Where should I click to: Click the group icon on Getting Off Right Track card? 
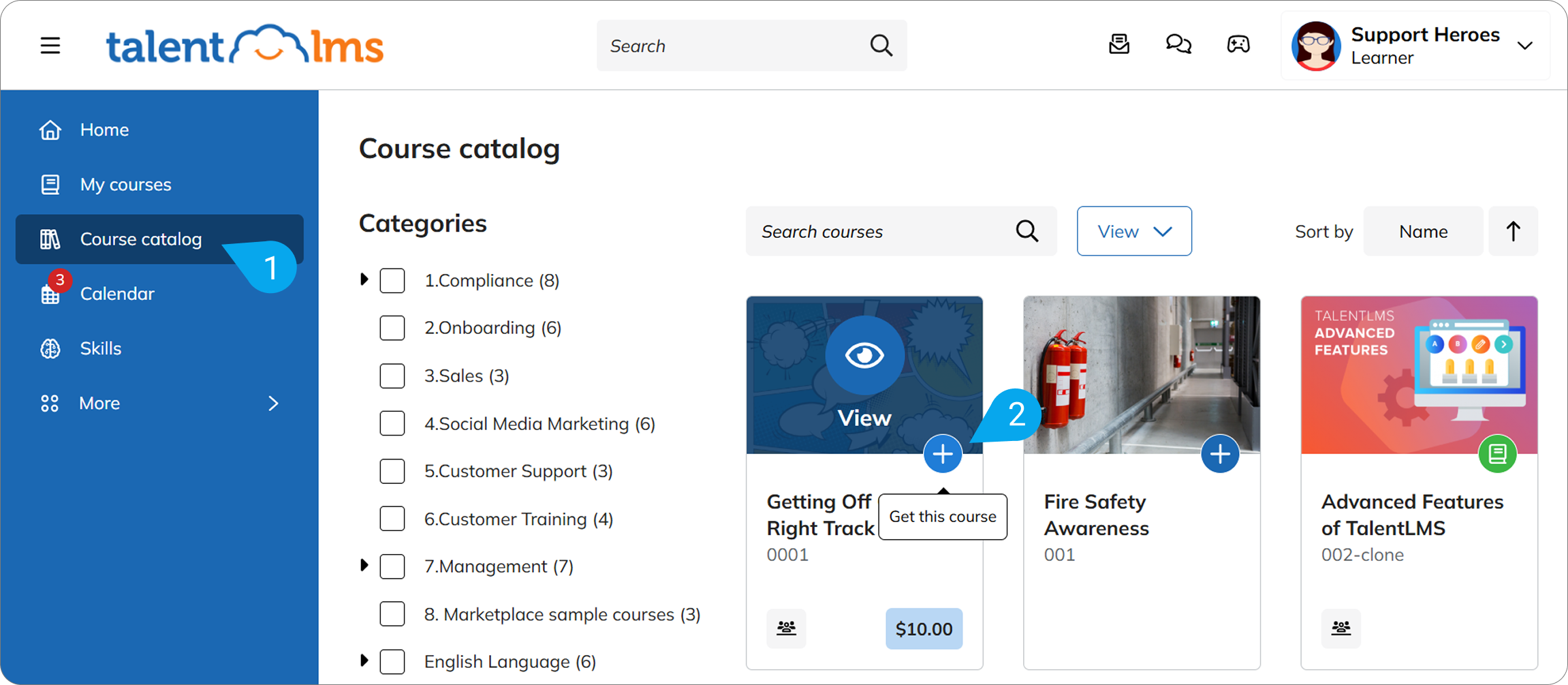click(x=787, y=628)
